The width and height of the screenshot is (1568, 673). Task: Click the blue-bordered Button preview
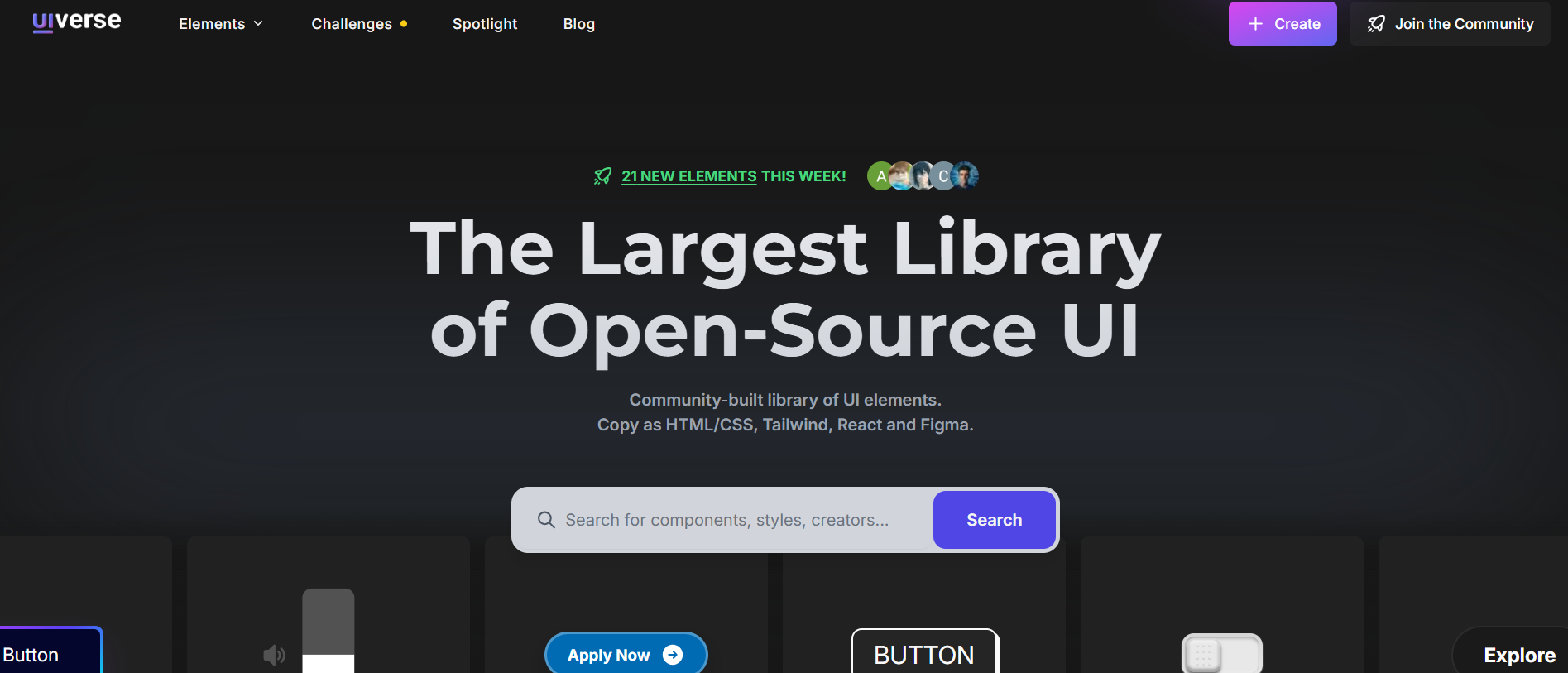point(50,651)
